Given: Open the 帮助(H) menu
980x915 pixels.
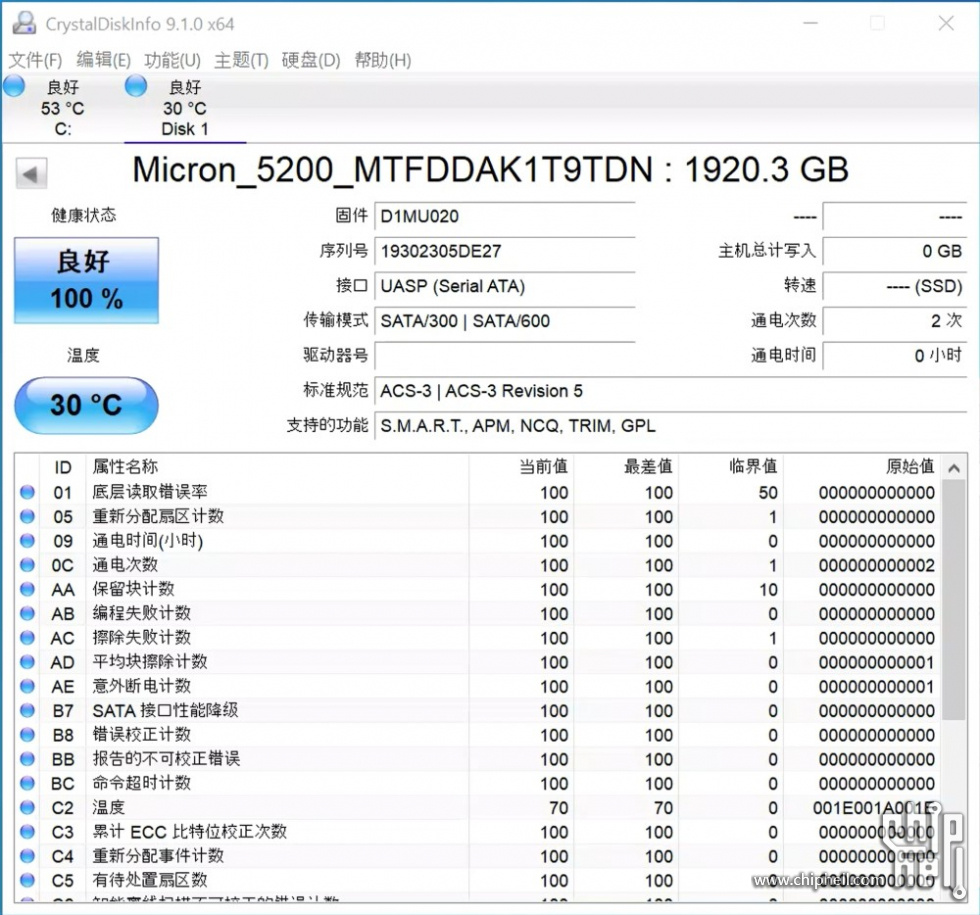Looking at the screenshot, I should (x=382, y=60).
